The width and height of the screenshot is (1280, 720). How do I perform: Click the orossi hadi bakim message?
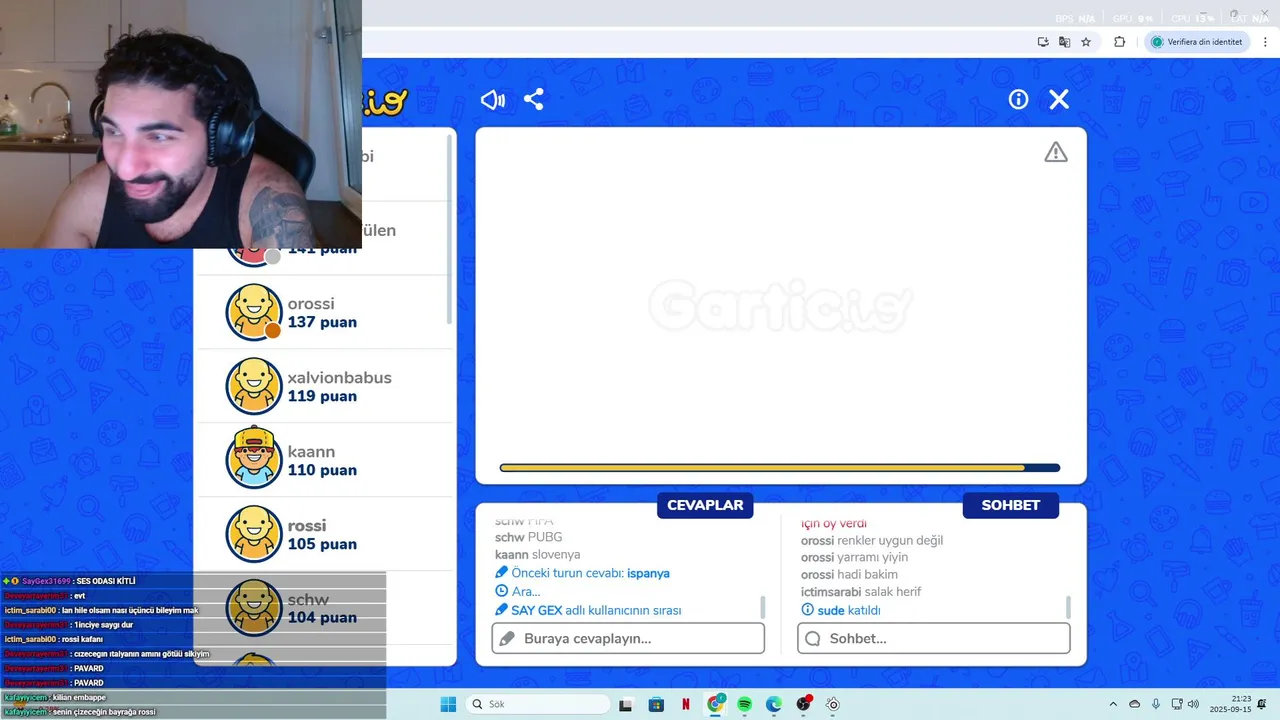849,574
